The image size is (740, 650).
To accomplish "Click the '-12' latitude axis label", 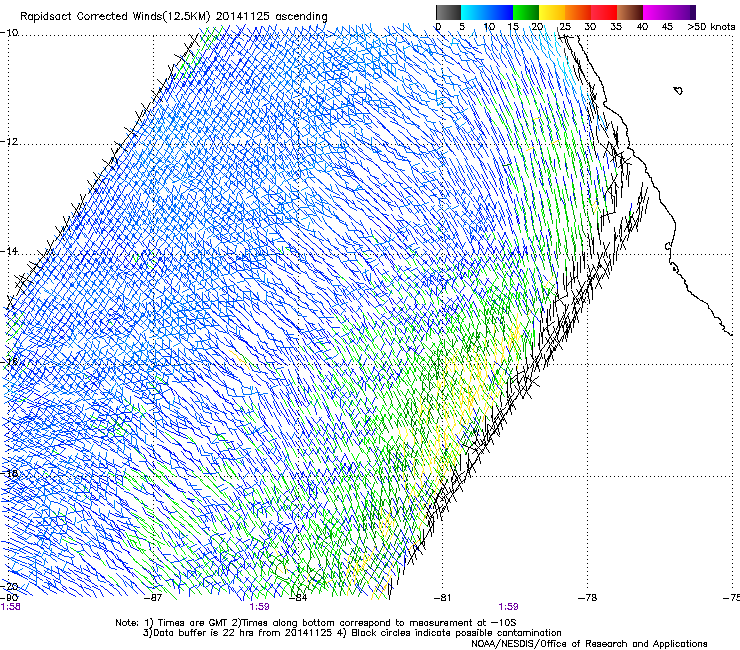I will point(9,142).
